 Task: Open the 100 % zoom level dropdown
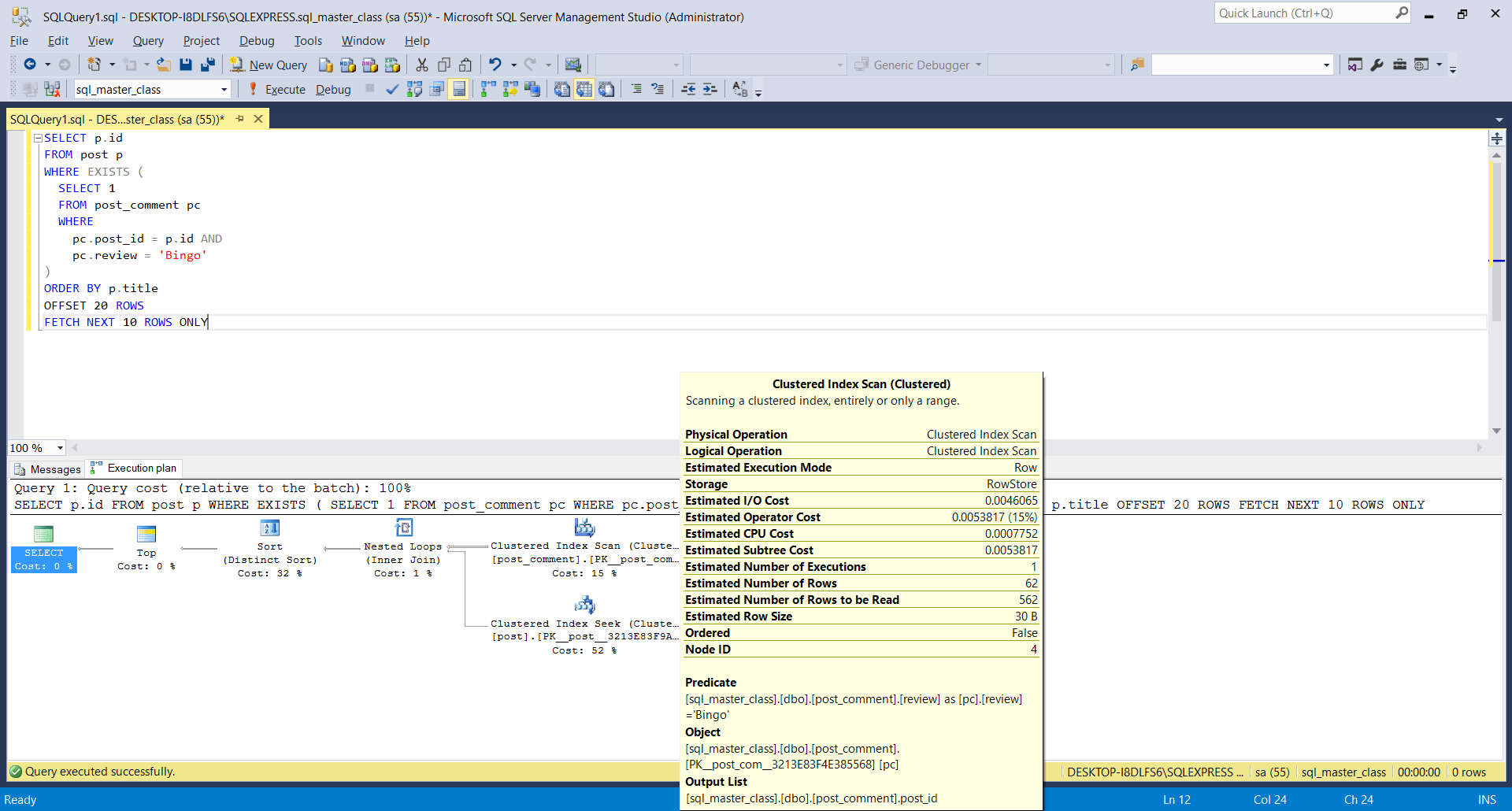(x=60, y=448)
